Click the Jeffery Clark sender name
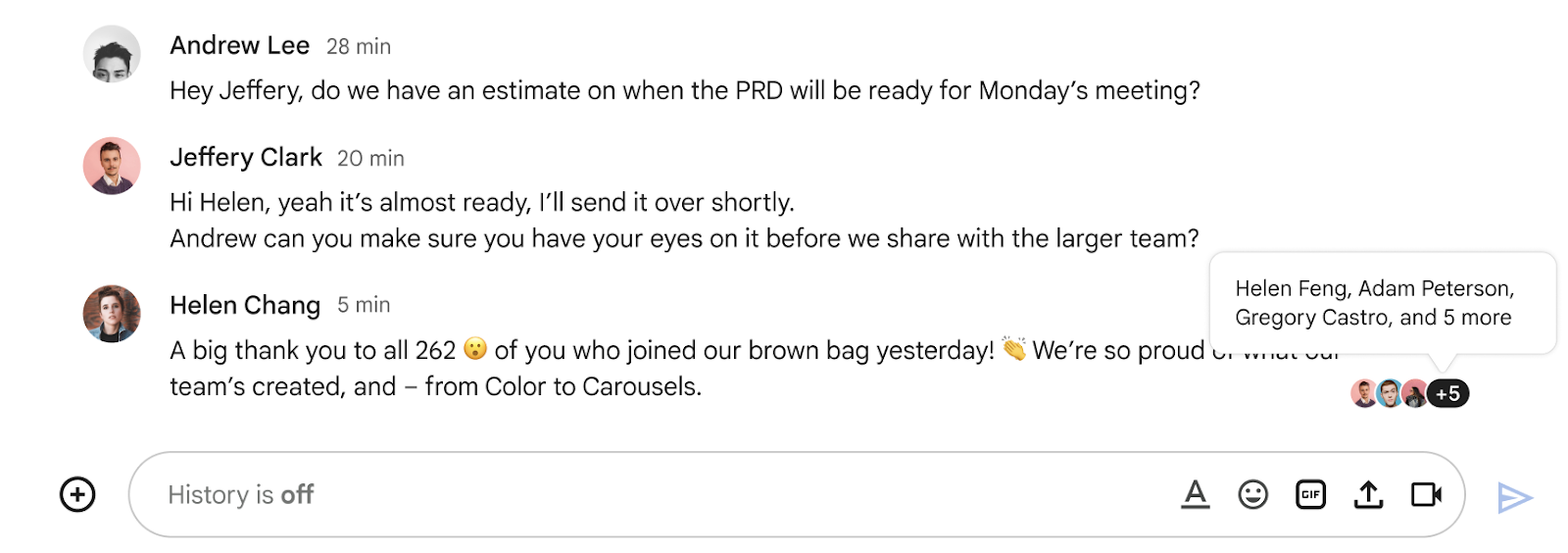 click(x=246, y=158)
